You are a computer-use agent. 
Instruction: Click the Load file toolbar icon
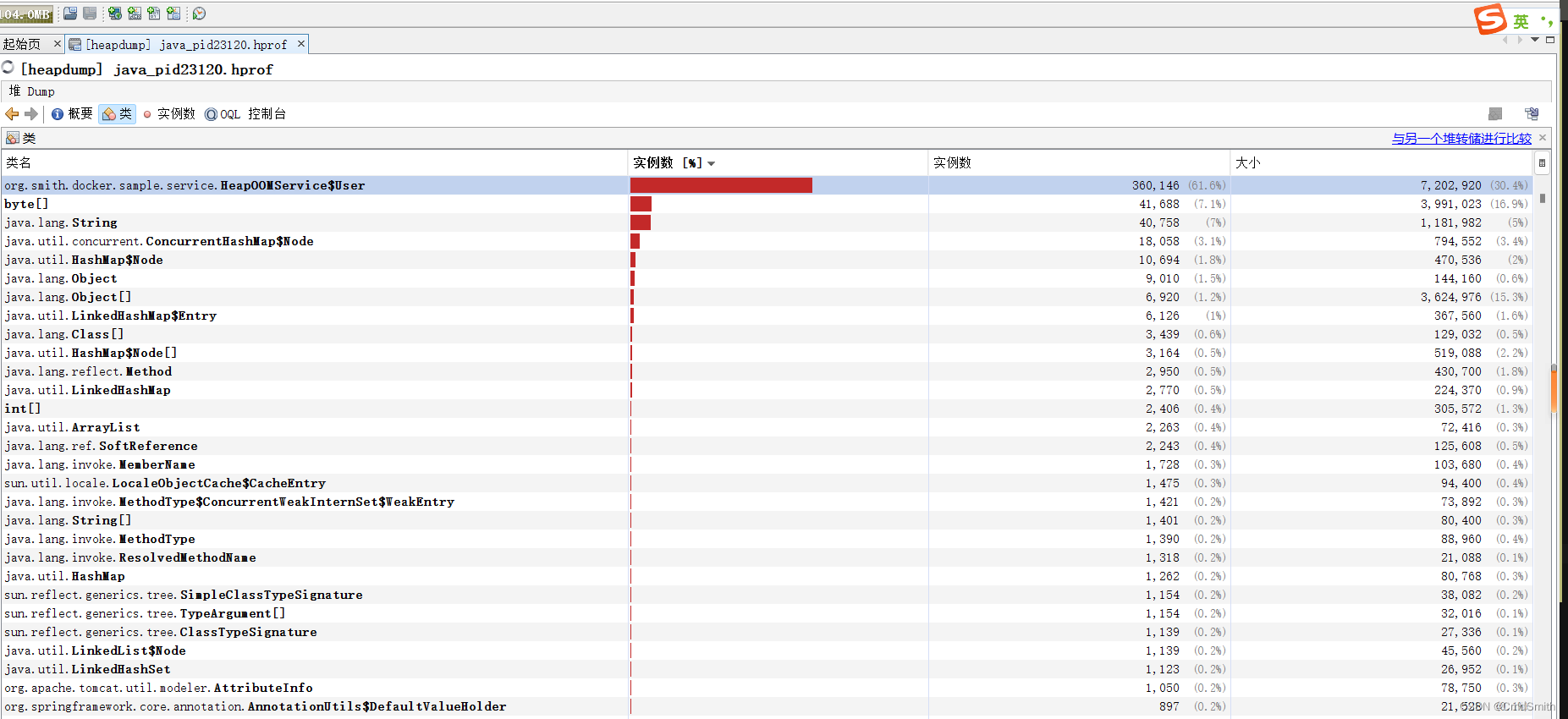tap(70, 14)
